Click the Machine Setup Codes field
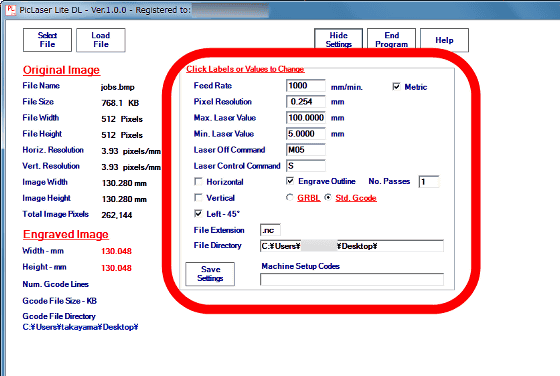The height and width of the screenshot is (376, 560). tap(352, 280)
